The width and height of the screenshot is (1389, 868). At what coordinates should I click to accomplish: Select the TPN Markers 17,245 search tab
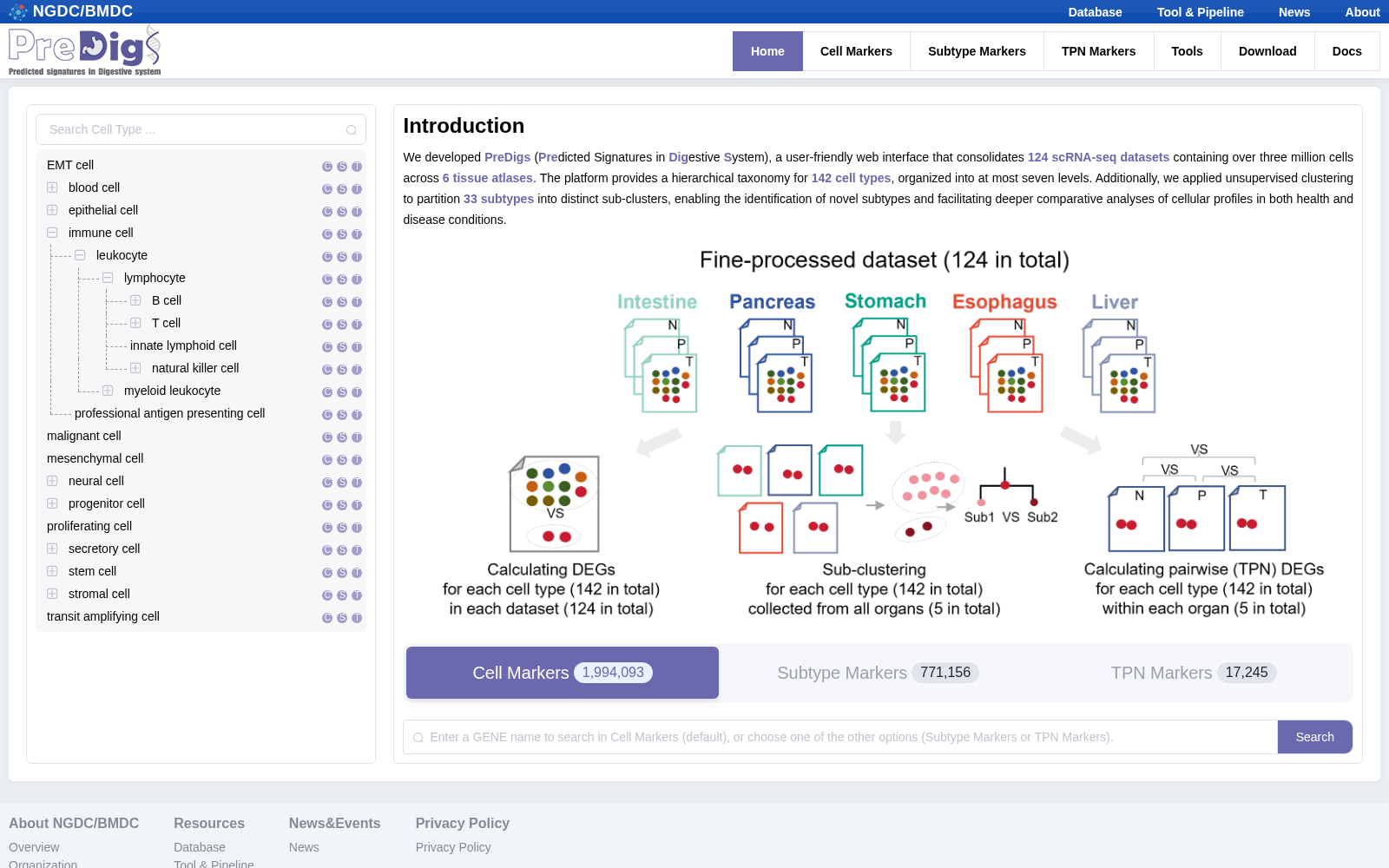point(1194,673)
